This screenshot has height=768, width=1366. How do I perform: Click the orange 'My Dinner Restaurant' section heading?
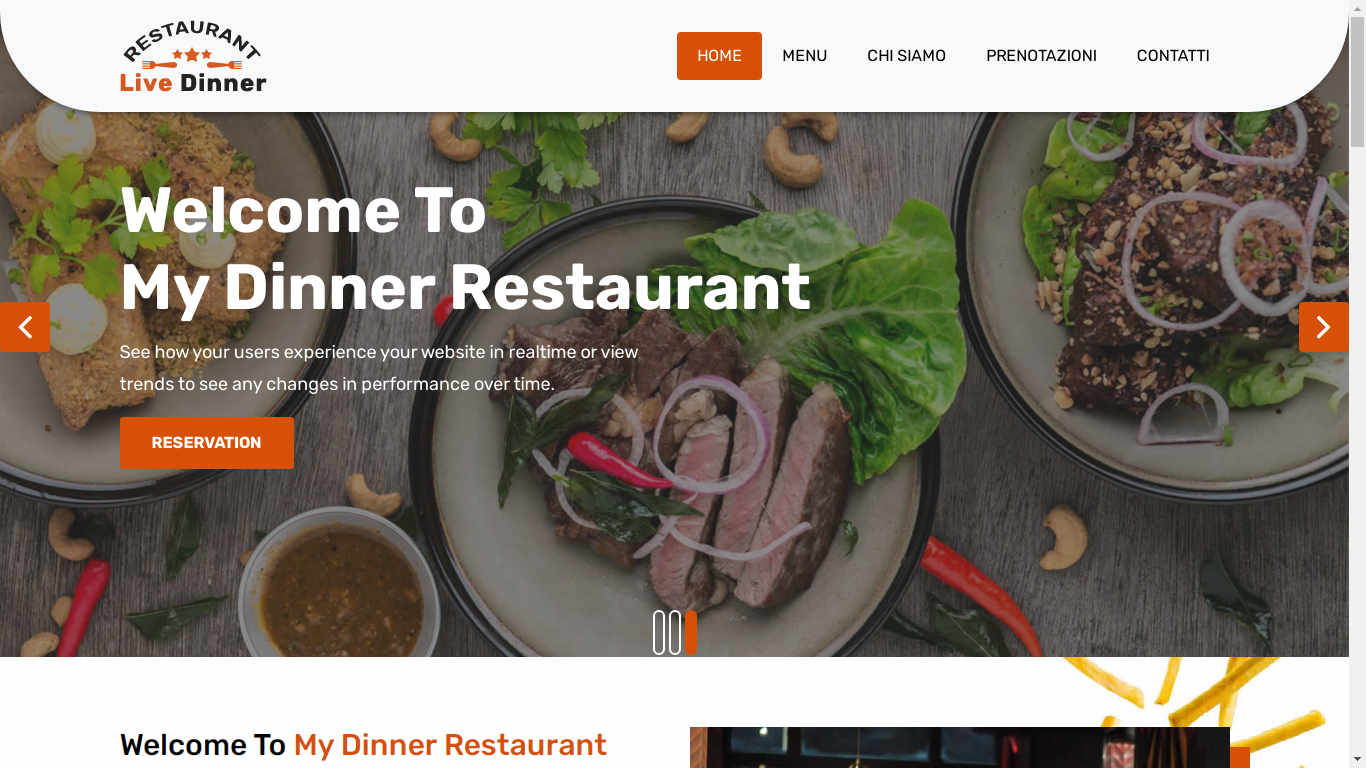point(450,745)
